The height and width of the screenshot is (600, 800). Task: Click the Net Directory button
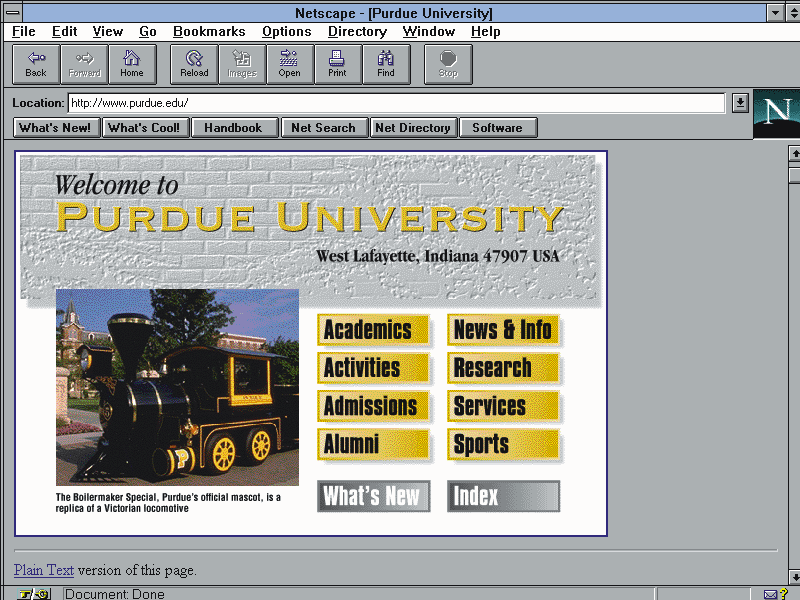coord(413,128)
